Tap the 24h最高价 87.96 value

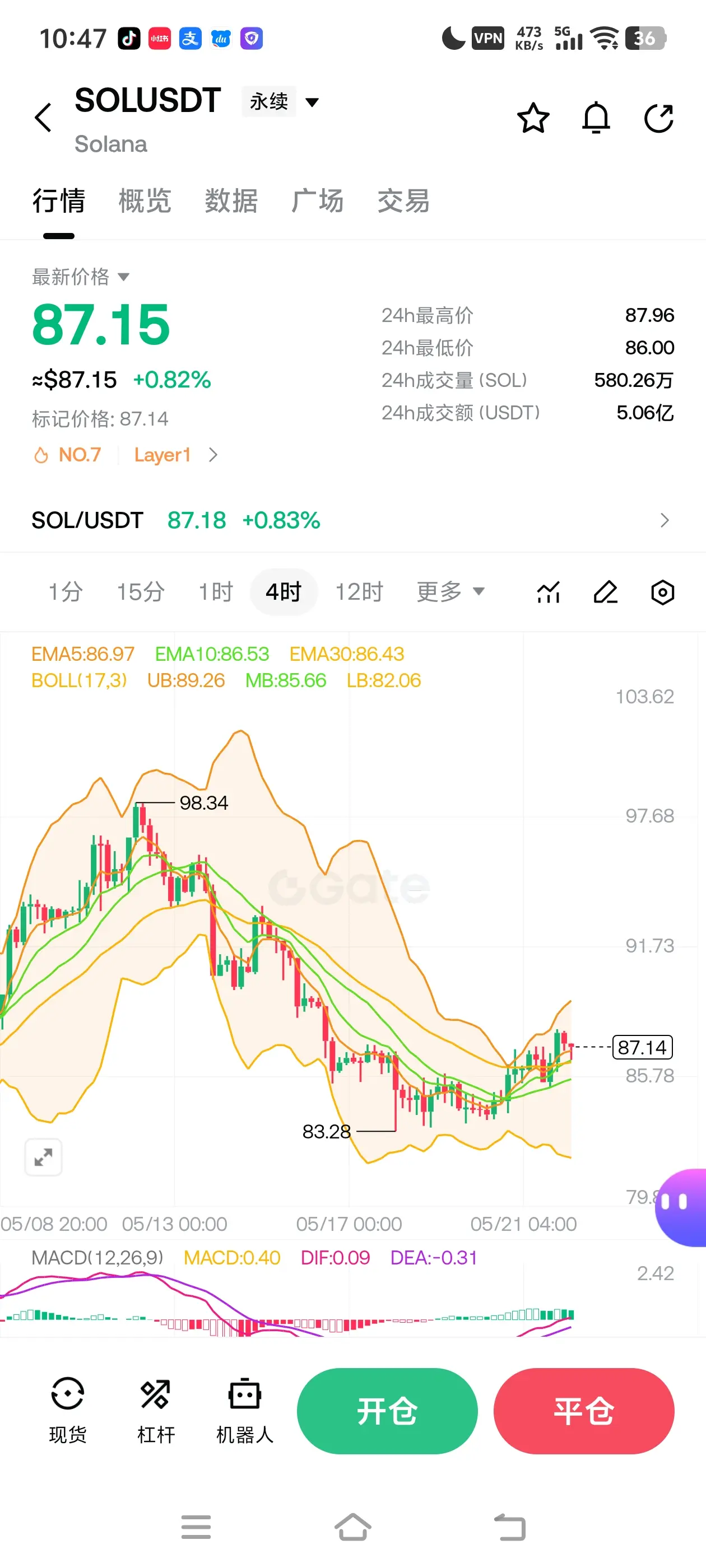[x=649, y=315]
